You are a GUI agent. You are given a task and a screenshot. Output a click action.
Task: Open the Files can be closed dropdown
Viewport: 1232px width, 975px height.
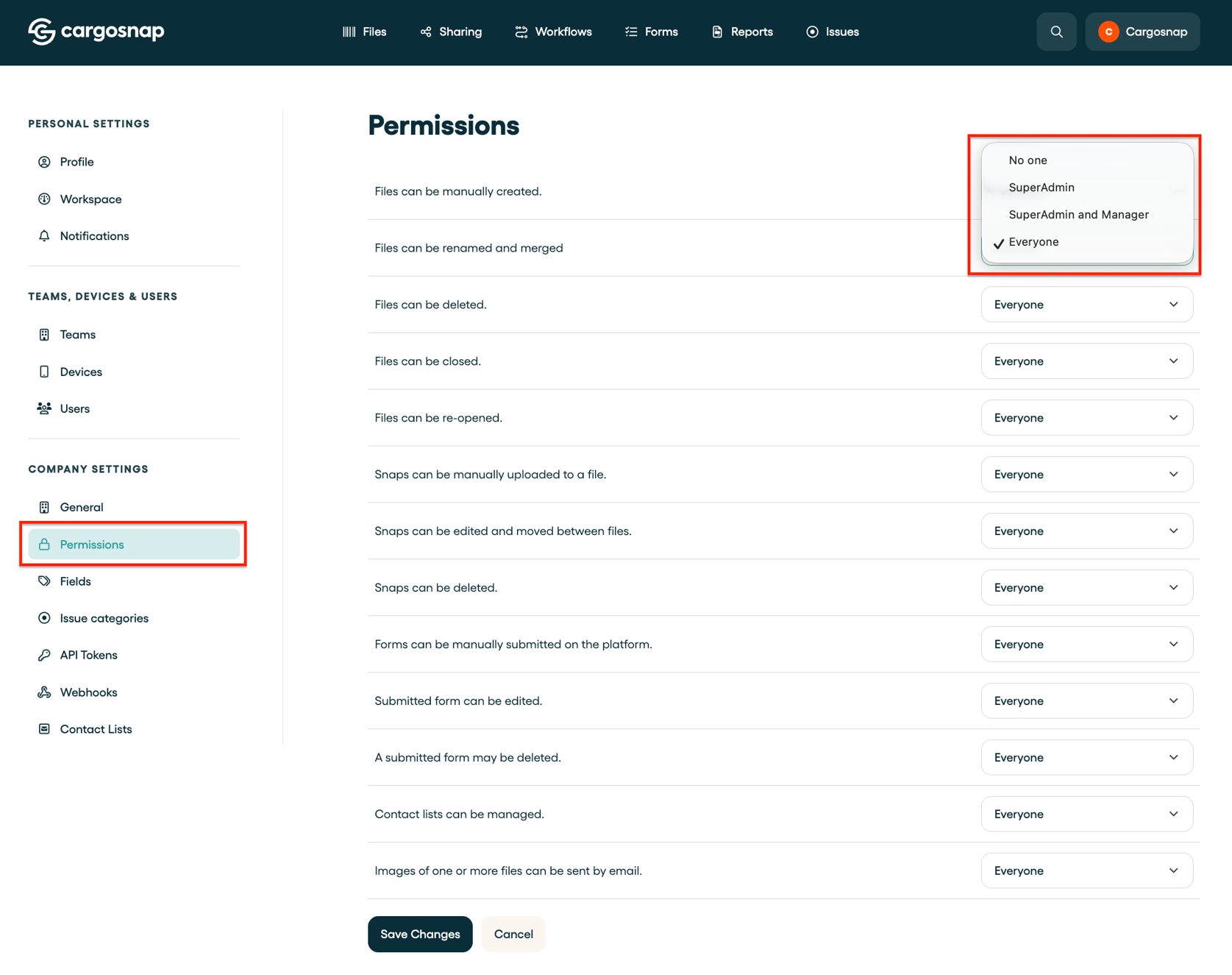pos(1086,361)
